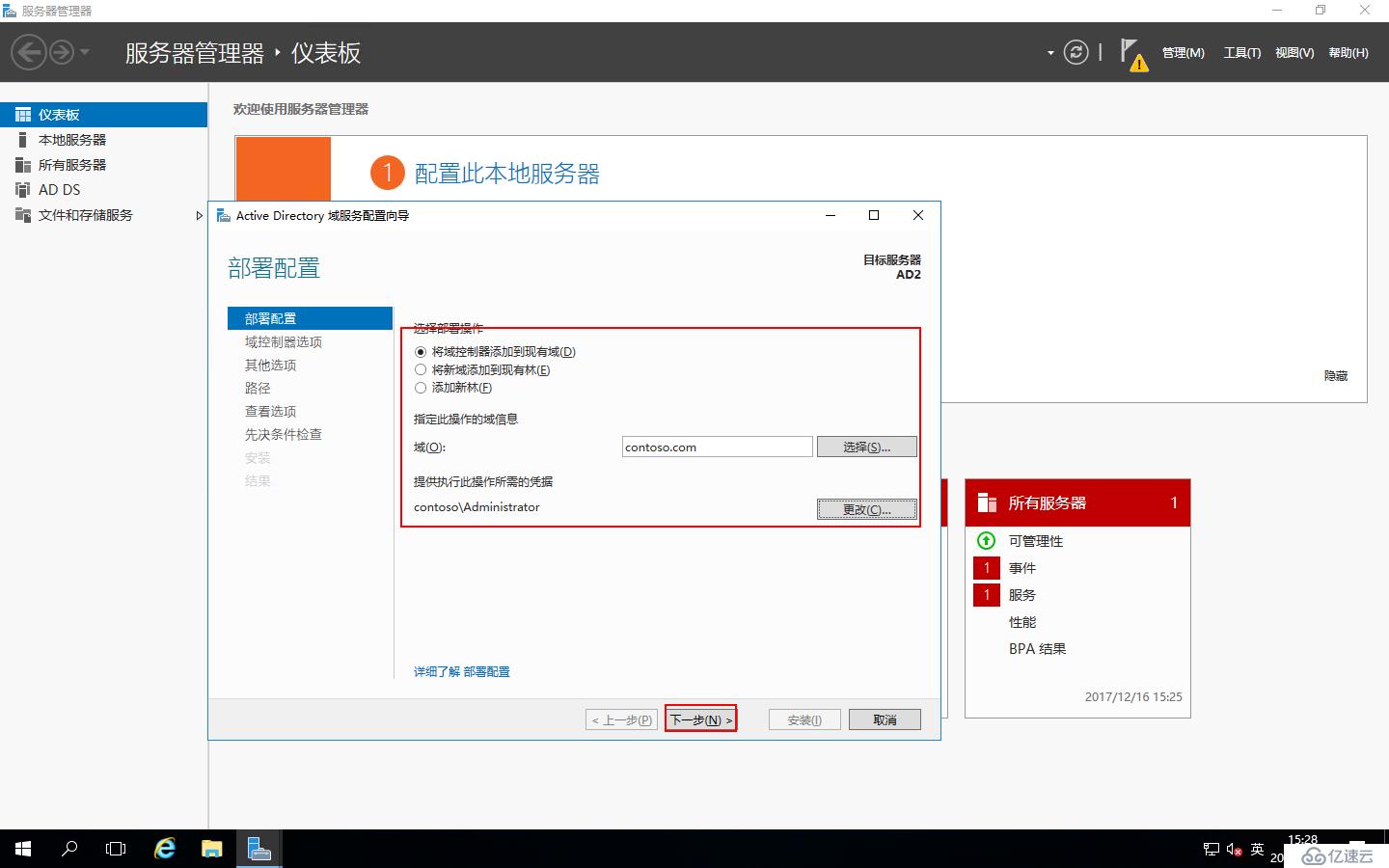Viewport: 1389px width, 868px height.
Task: Select 仪表板 in the sidebar
Action: [x=103, y=115]
